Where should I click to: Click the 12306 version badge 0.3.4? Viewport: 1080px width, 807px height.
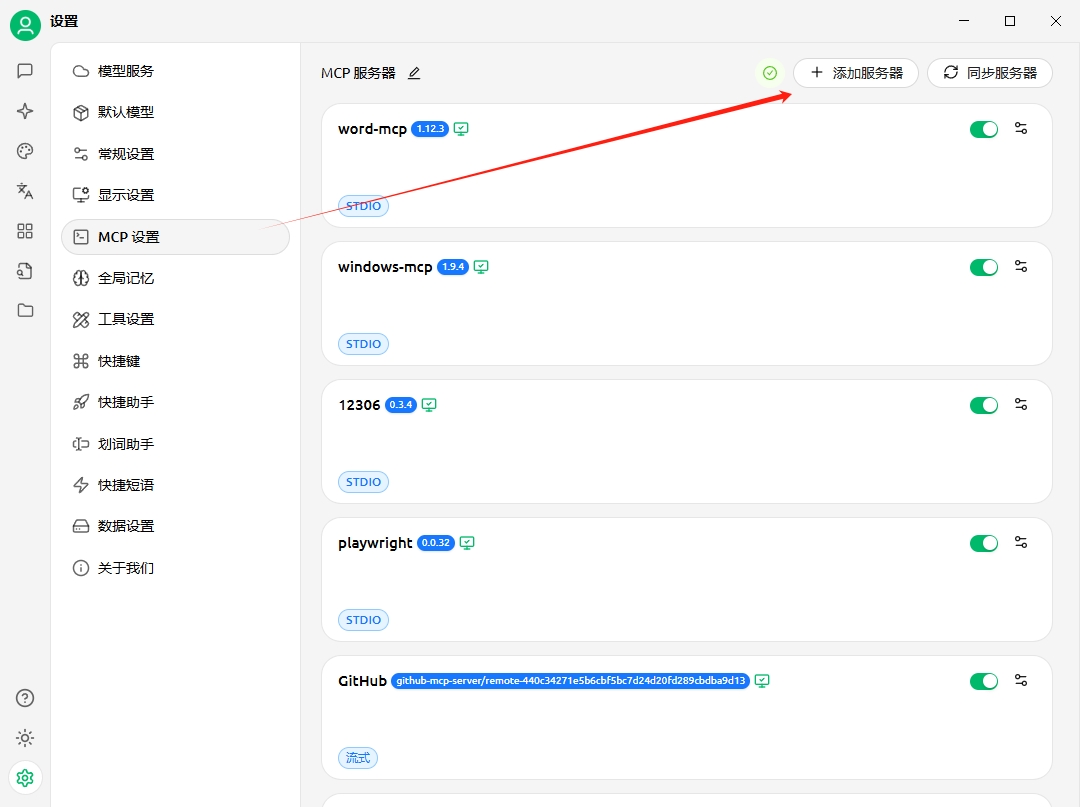point(401,405)
